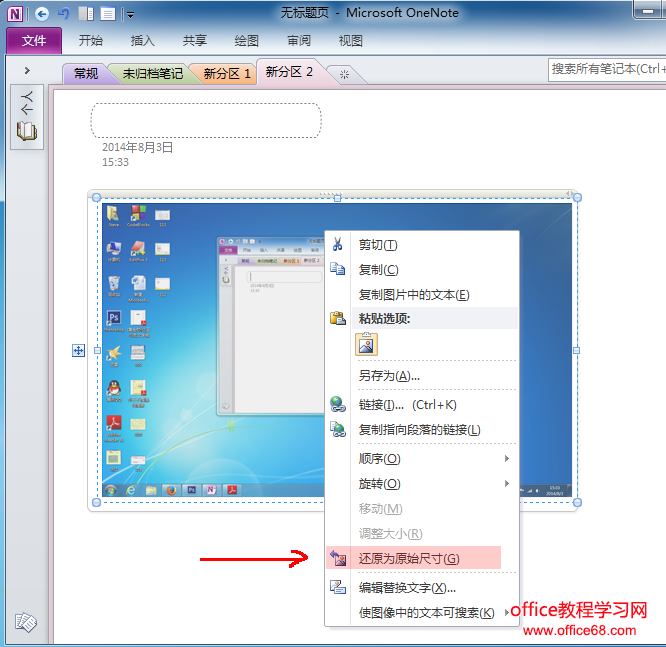This screenshot has width=666, height=647.
Task: Expand the notebook navigation bar chevron
Action: click(27, 70)
